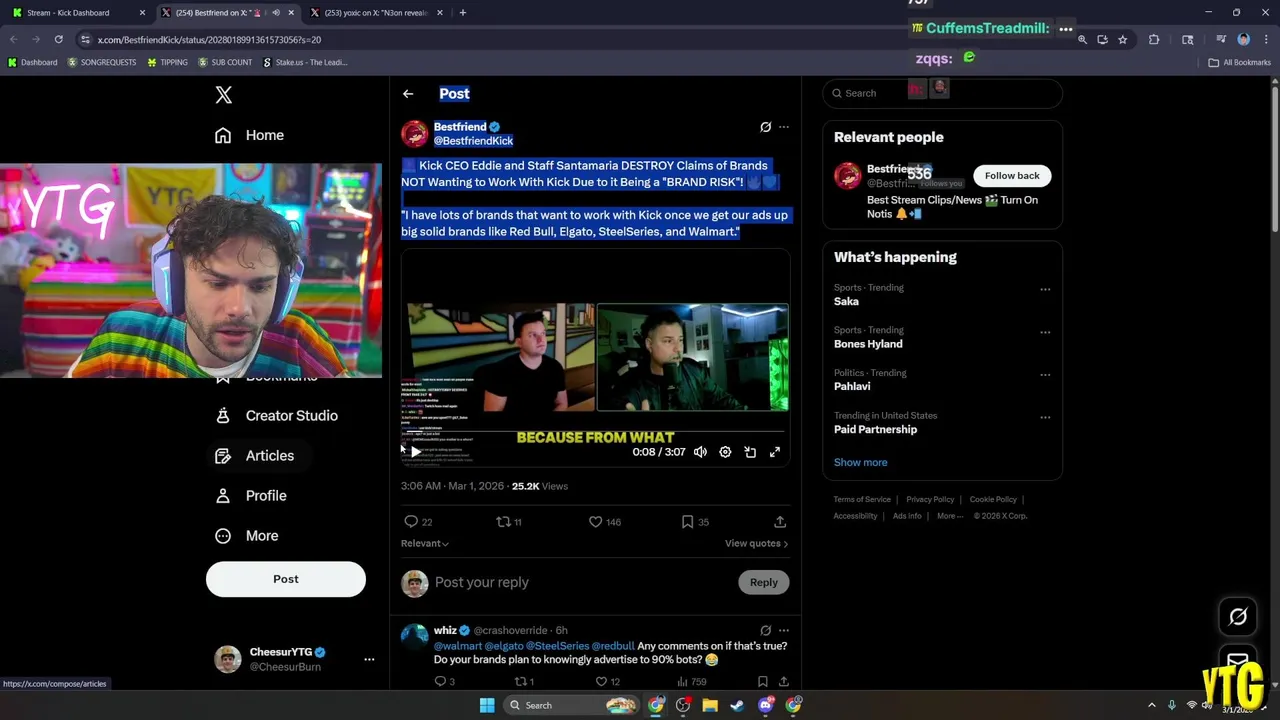Click the video progress bar

[595, 433]
